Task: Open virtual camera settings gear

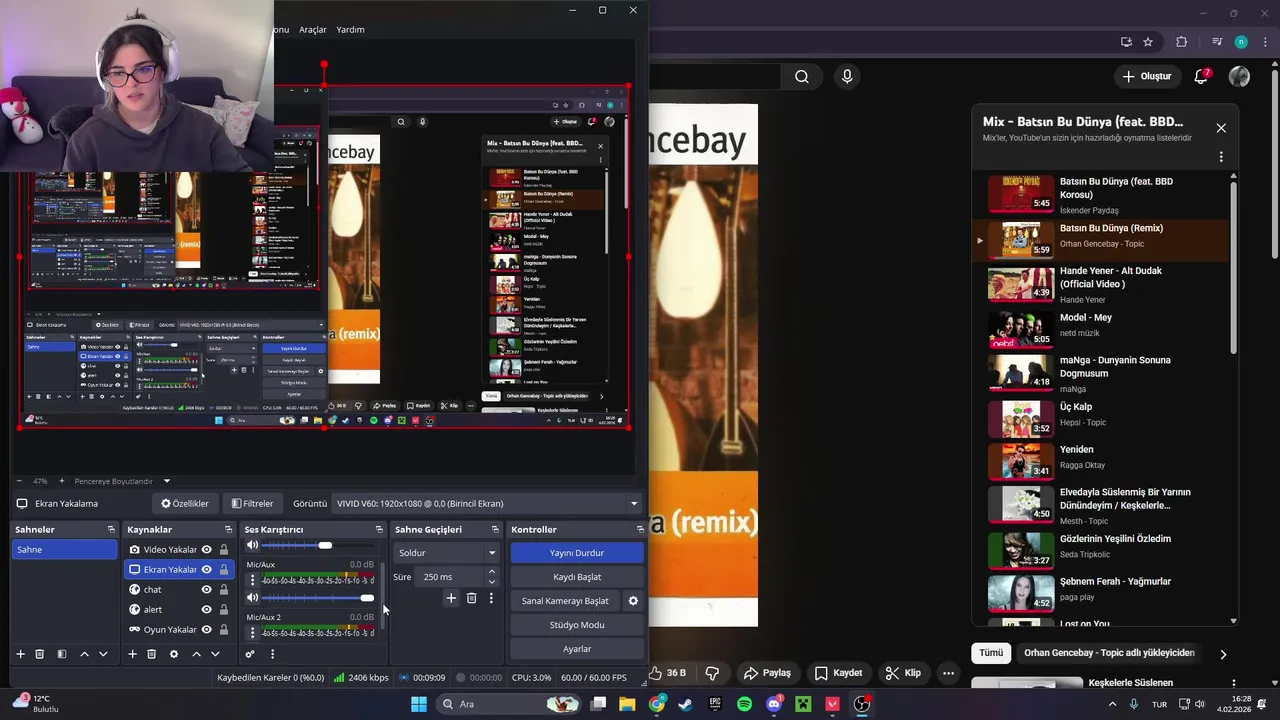Action: (x=632, y=601)
